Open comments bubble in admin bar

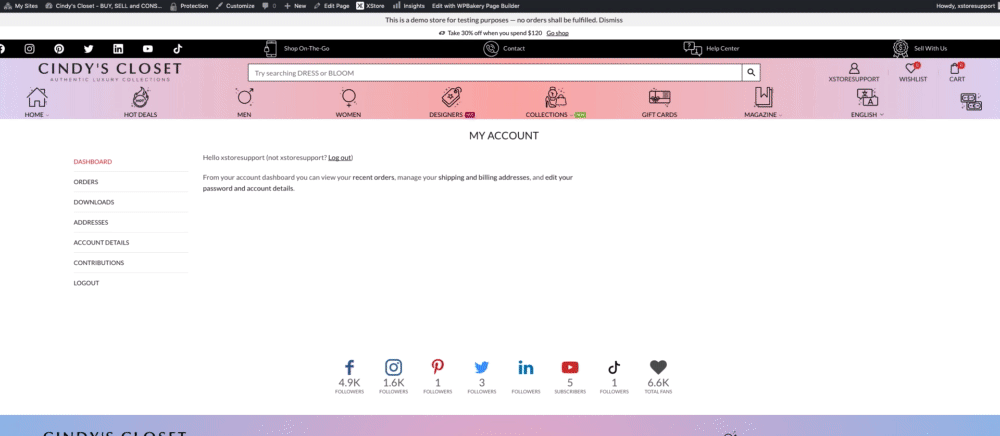[x=269, y=6]
